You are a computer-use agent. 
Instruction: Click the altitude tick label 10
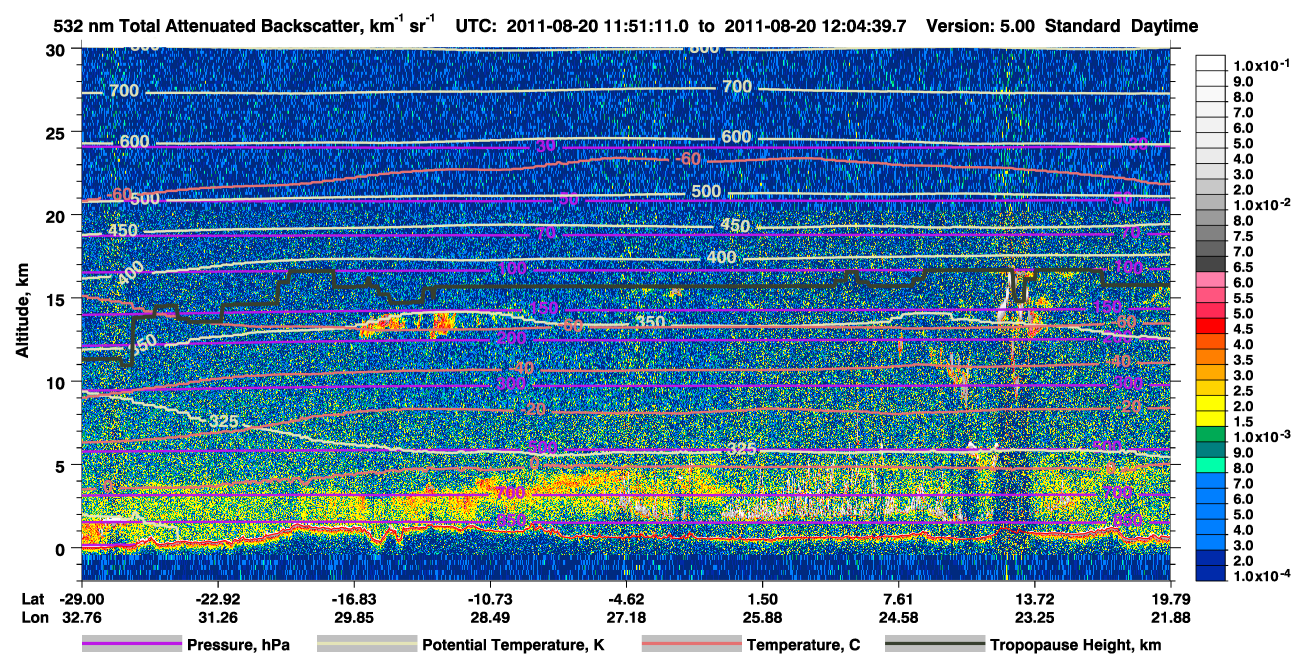(x=58, y=381)
